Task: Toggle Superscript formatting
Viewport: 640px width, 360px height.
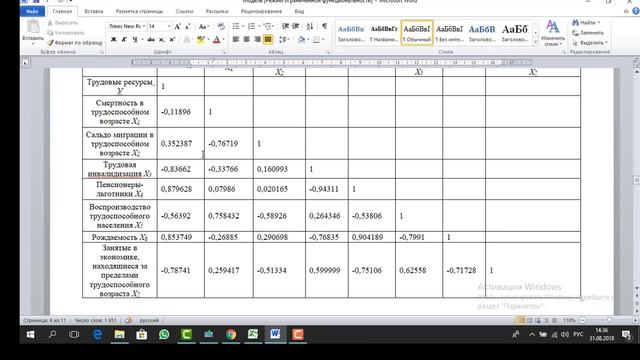Action: [x=172, y=40]
